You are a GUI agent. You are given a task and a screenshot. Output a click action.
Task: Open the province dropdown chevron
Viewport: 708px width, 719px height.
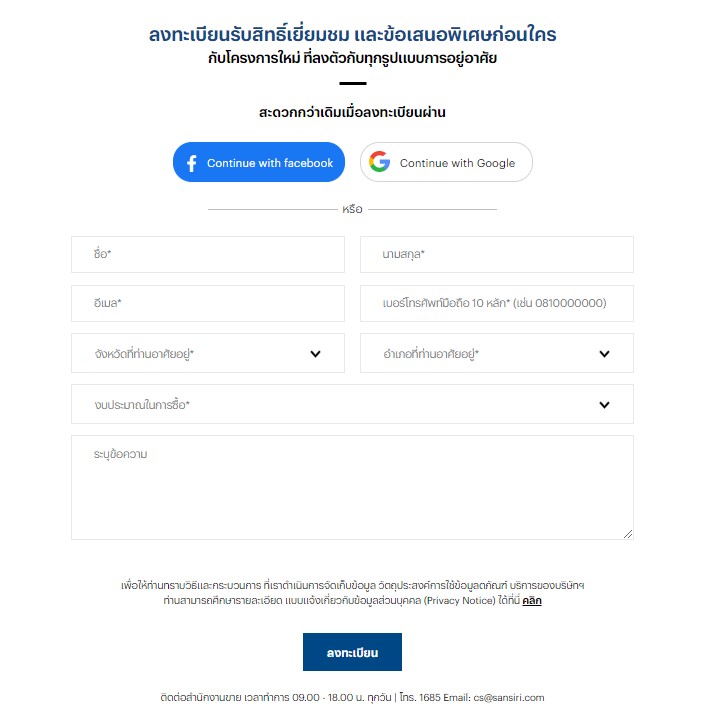tap(315, 354)
